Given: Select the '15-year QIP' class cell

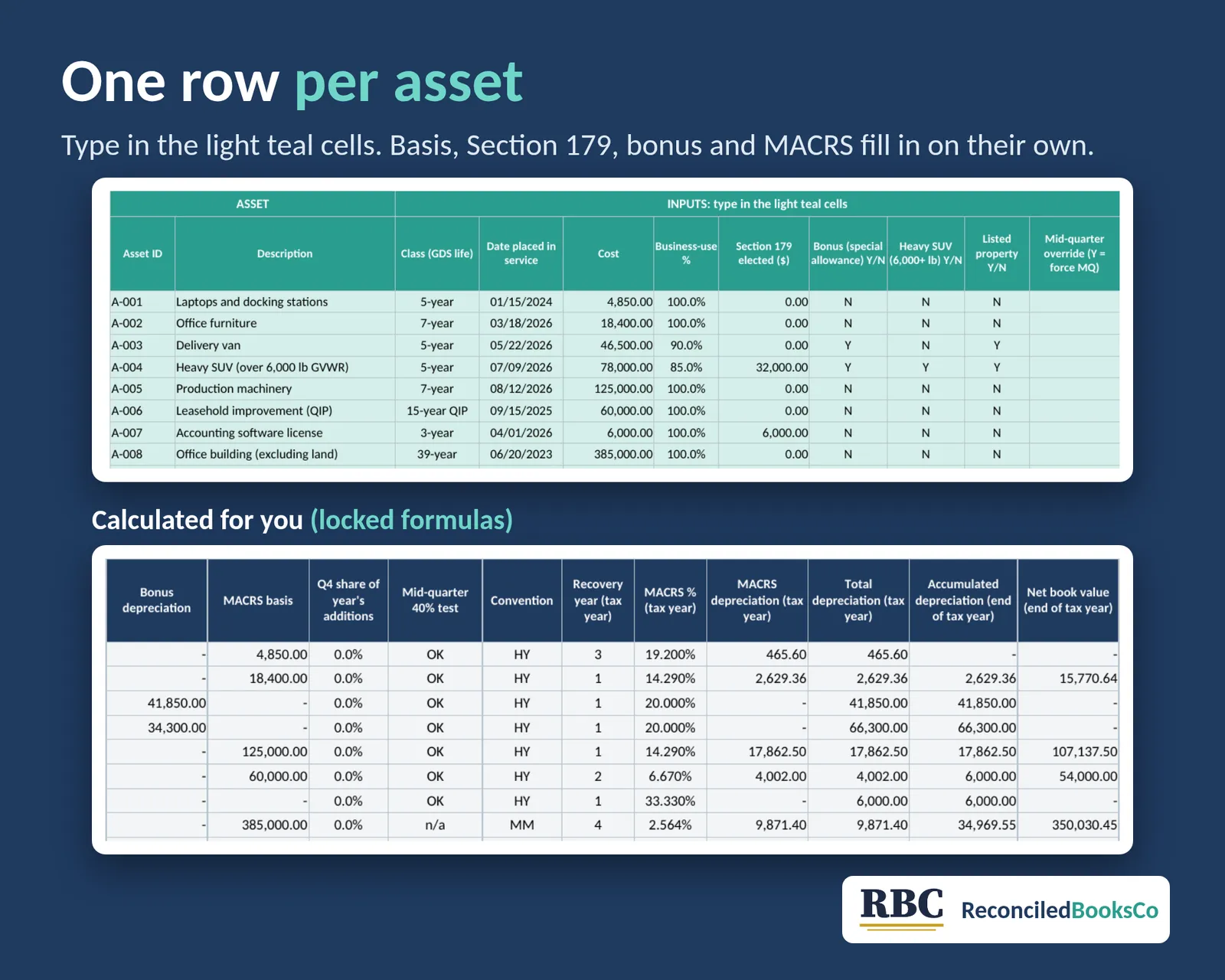Looking at the screenshot, I should coord(437,411).
